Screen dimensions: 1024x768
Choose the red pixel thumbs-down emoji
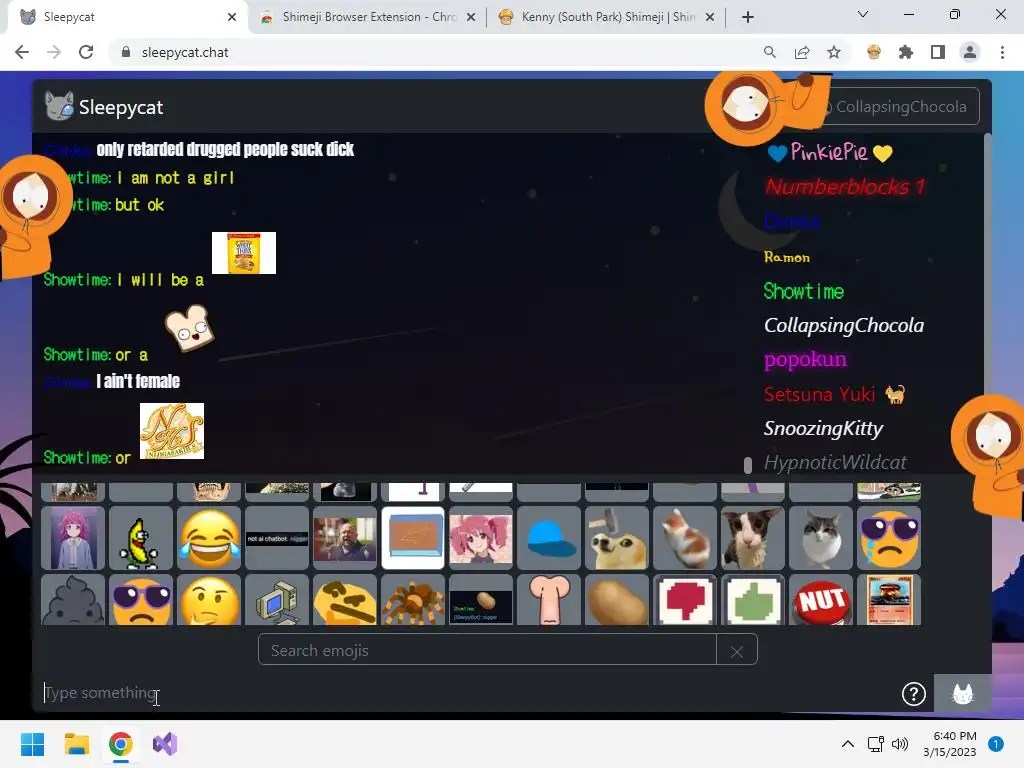coord(684,600)
